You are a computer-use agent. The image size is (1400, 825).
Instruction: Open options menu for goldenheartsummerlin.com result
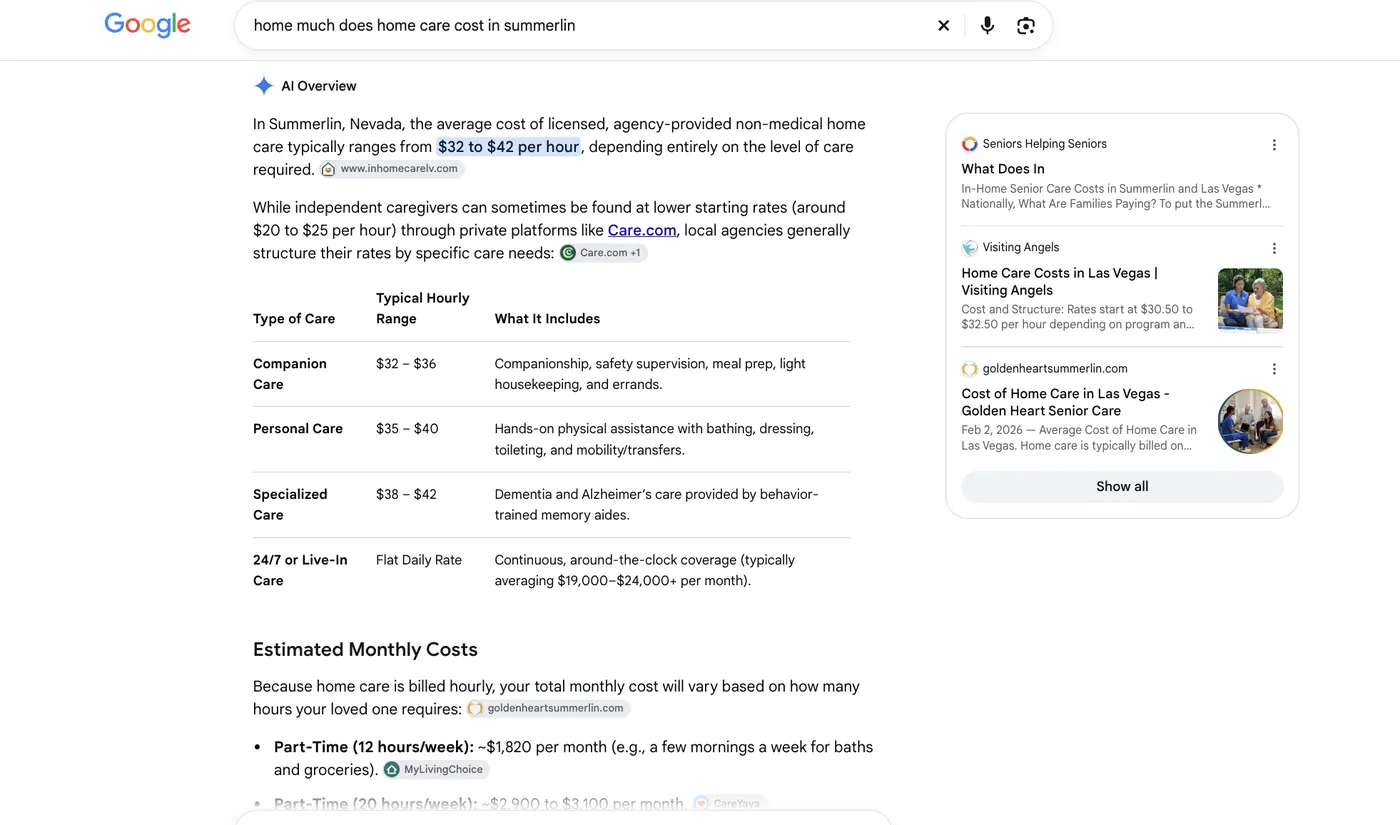(1274, 369)
